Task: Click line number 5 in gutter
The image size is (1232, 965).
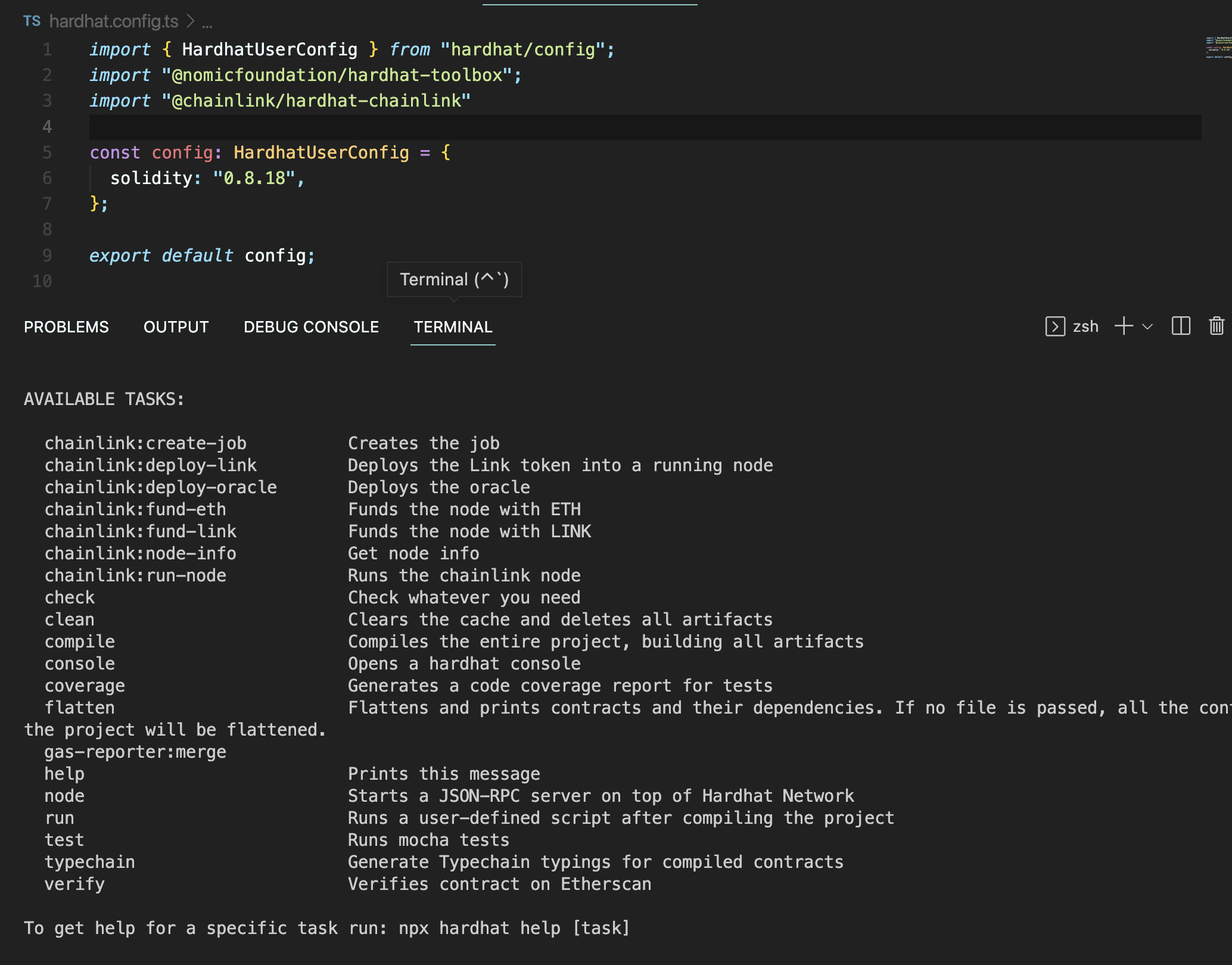Action: pos(47,152)
